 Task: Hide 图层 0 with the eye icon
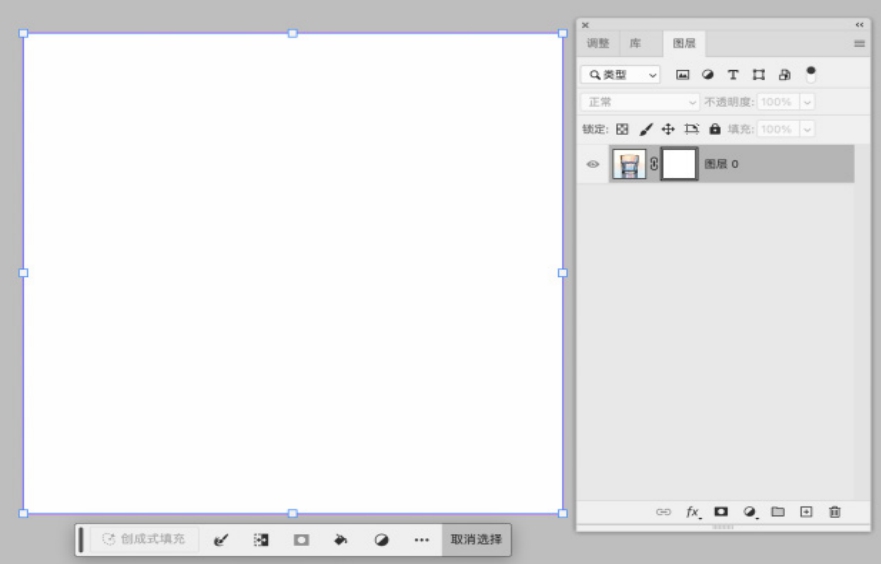(x=592, y=164)
